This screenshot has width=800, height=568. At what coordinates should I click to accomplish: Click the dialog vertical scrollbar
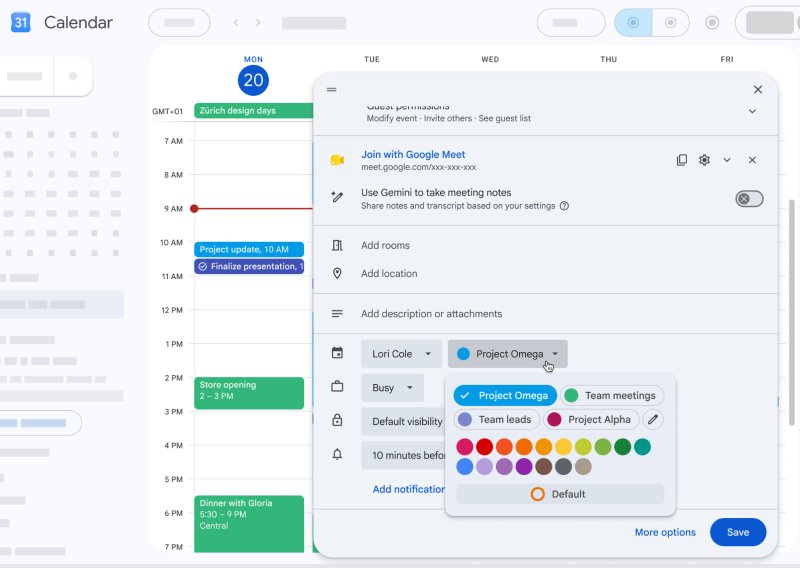click(792, 312)
